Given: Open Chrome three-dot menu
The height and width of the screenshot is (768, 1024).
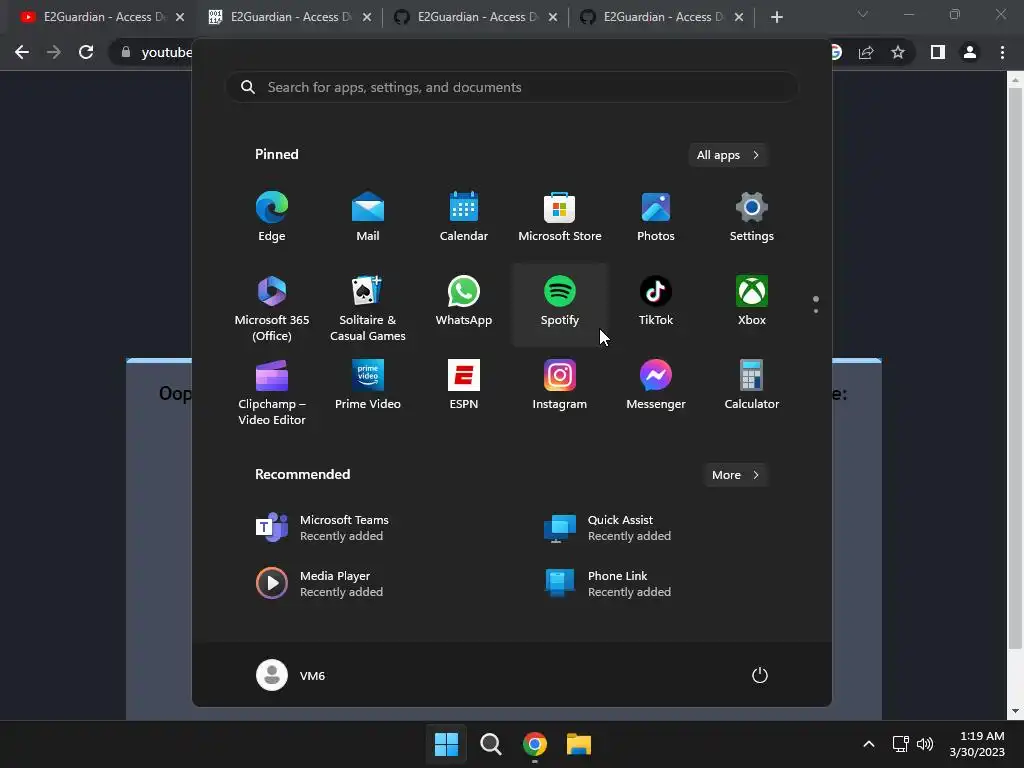Looking at the screenshot, I should point(1002,52).
